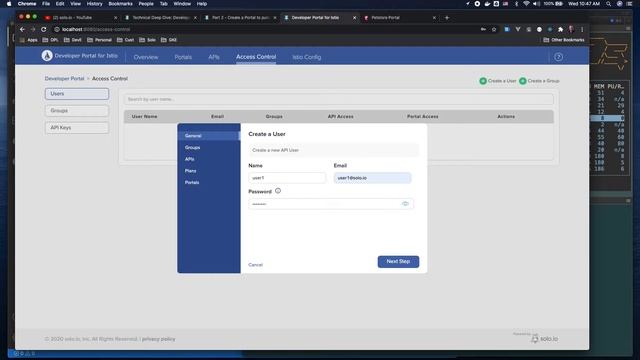This screenshot has width=640, height=360.
Task: Select the Users sidebar section
Action: [77, 93]
